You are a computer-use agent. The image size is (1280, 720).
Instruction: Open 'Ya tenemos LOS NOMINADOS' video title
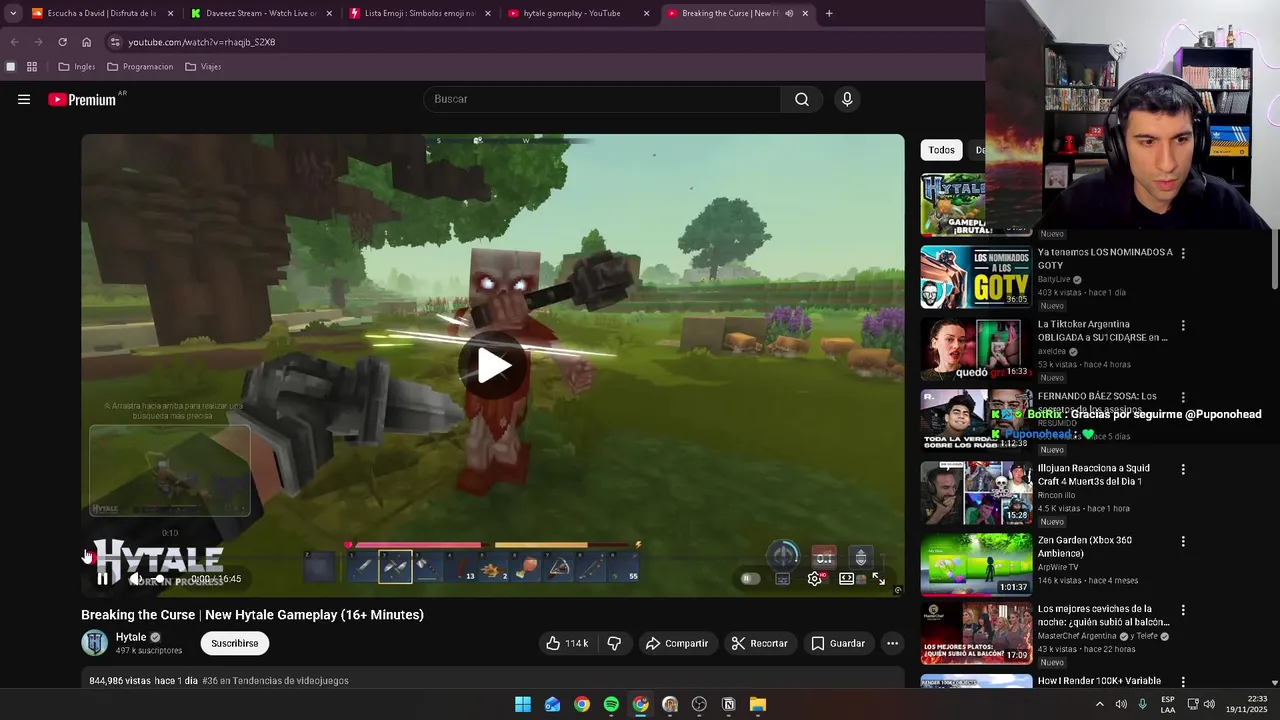tap(1105, 258)
